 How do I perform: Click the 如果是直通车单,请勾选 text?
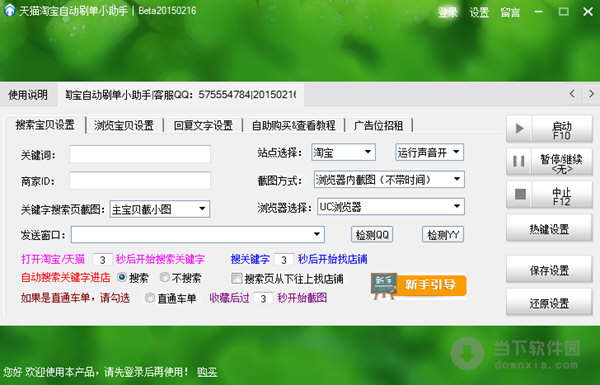click(75, 297)
